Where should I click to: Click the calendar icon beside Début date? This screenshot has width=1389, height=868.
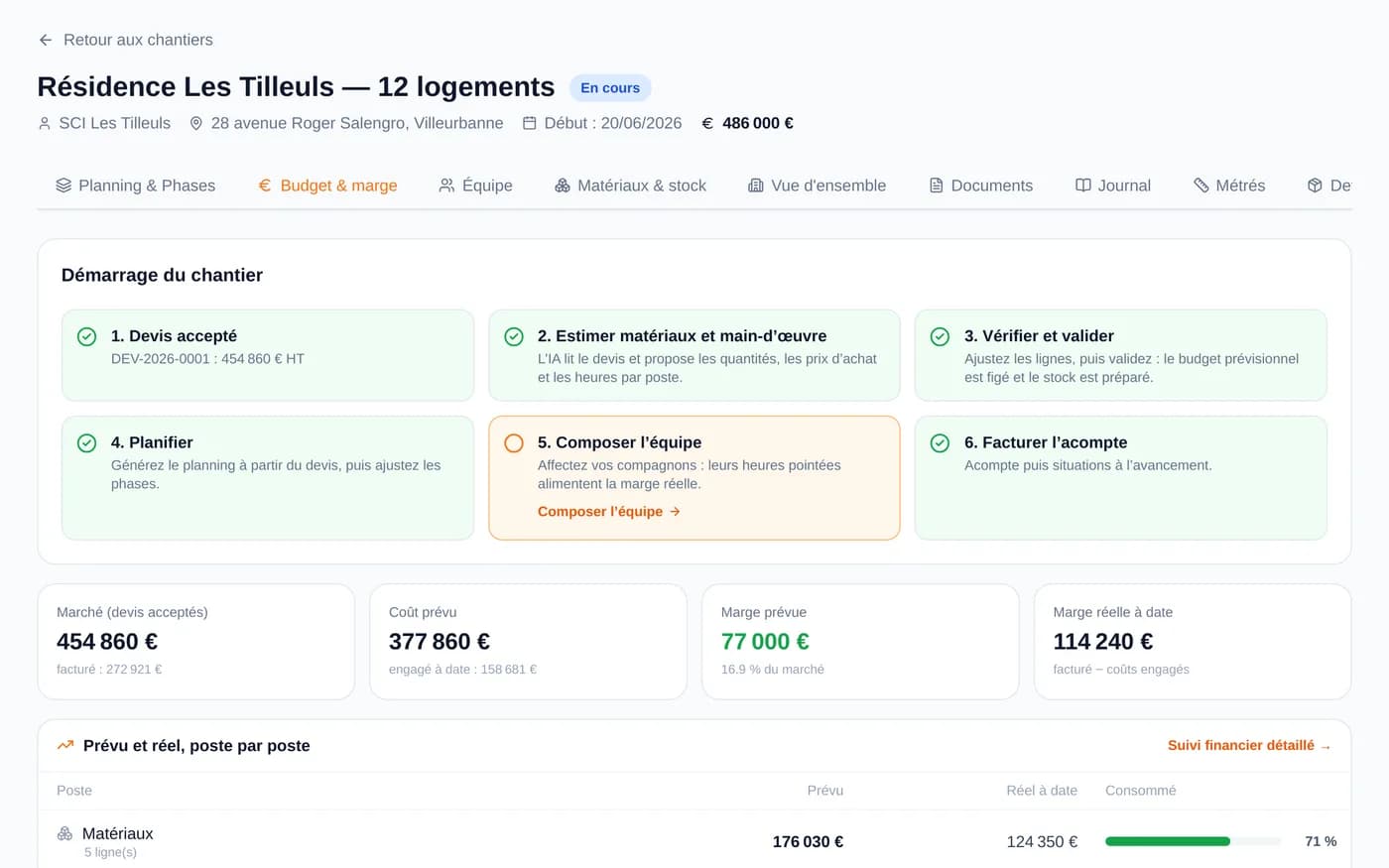[530, 124]
